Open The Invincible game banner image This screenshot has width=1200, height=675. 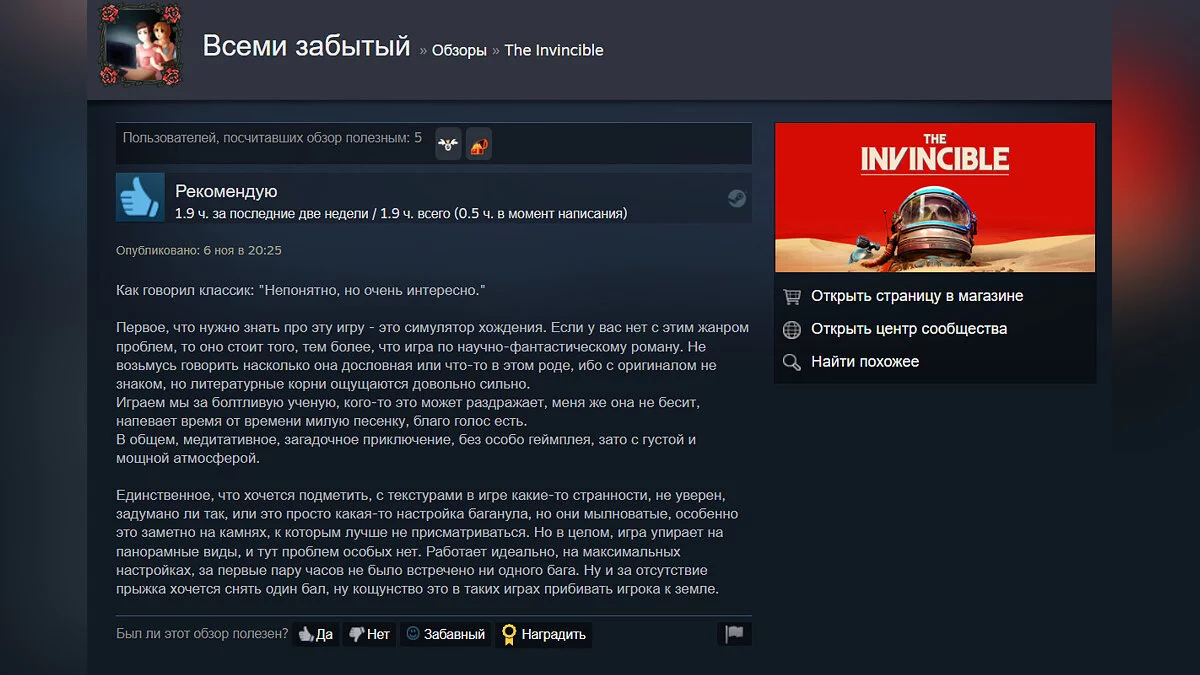click(935, 197)
